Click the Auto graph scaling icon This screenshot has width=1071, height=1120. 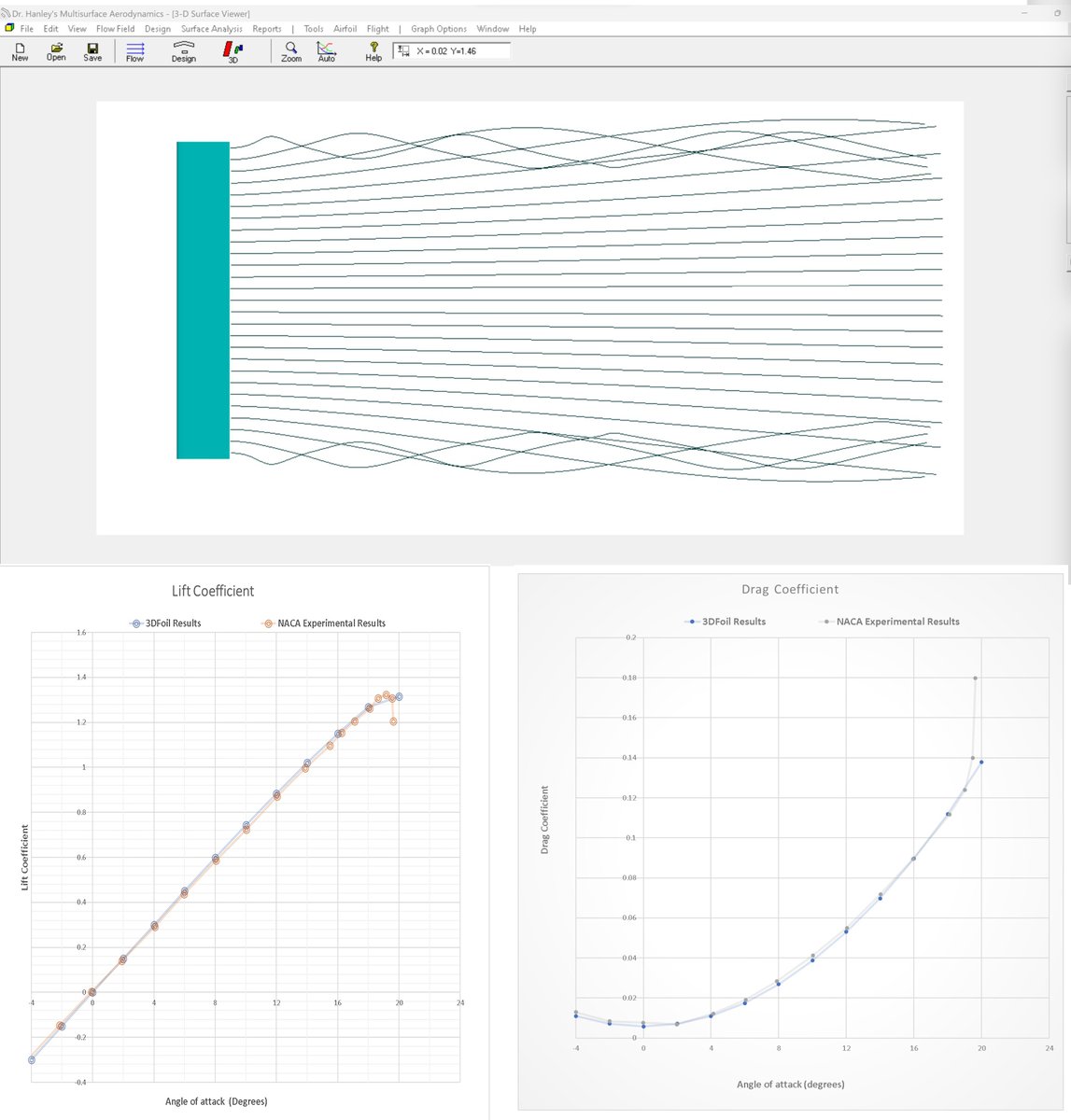(x=326, y=51)
